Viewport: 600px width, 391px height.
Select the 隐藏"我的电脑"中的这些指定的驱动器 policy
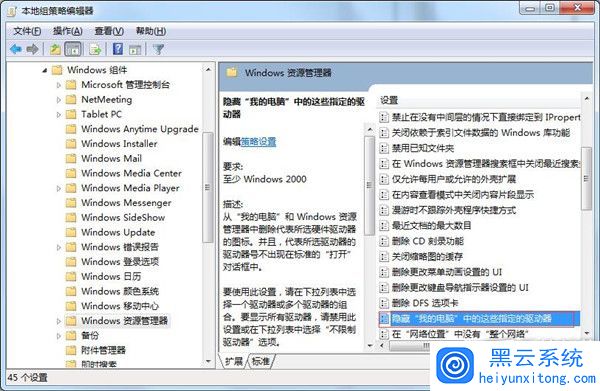(x=479, y=319)
